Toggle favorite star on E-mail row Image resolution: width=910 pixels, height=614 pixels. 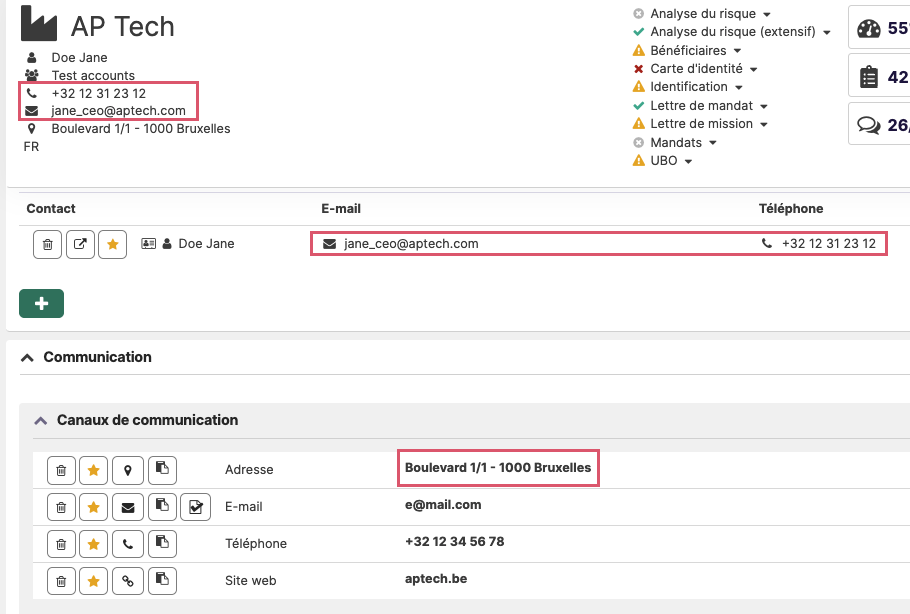93,507
